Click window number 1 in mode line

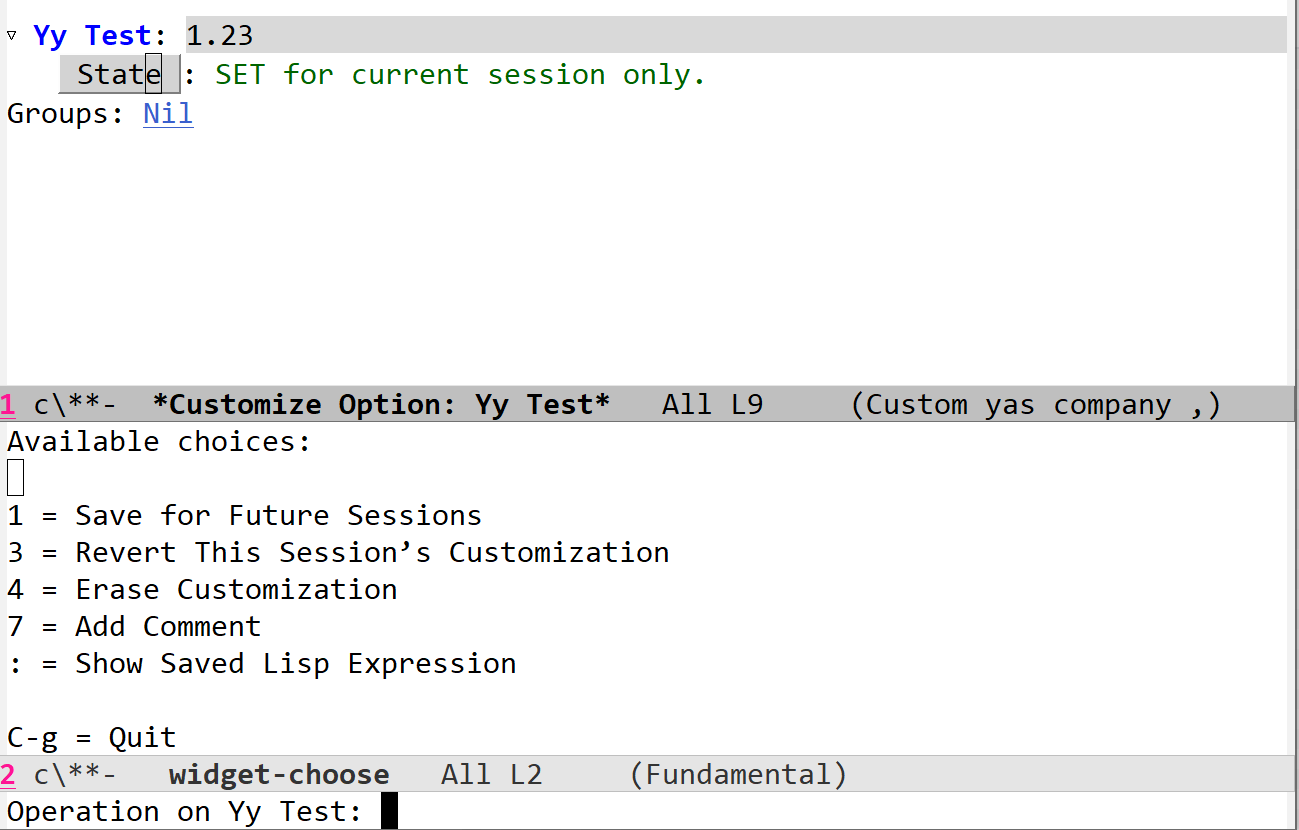point(8,405)
